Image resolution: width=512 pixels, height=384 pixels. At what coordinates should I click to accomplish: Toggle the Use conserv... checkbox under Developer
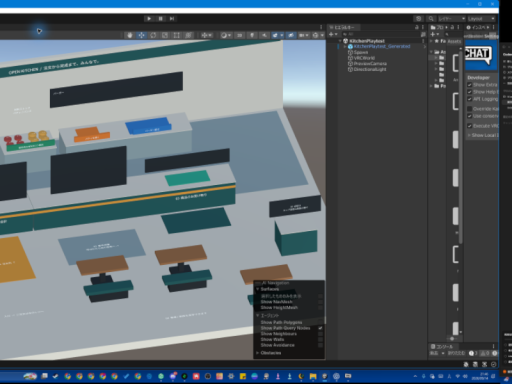coord(470,116)
